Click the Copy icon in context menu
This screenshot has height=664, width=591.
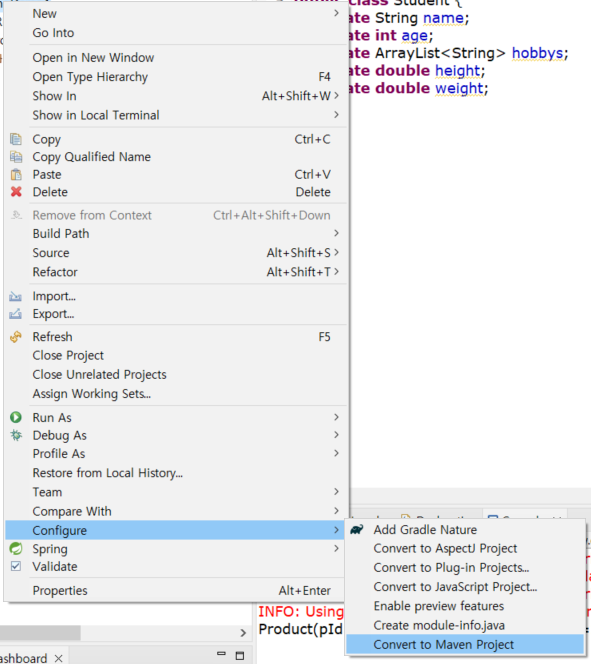(x=16, y=139)
